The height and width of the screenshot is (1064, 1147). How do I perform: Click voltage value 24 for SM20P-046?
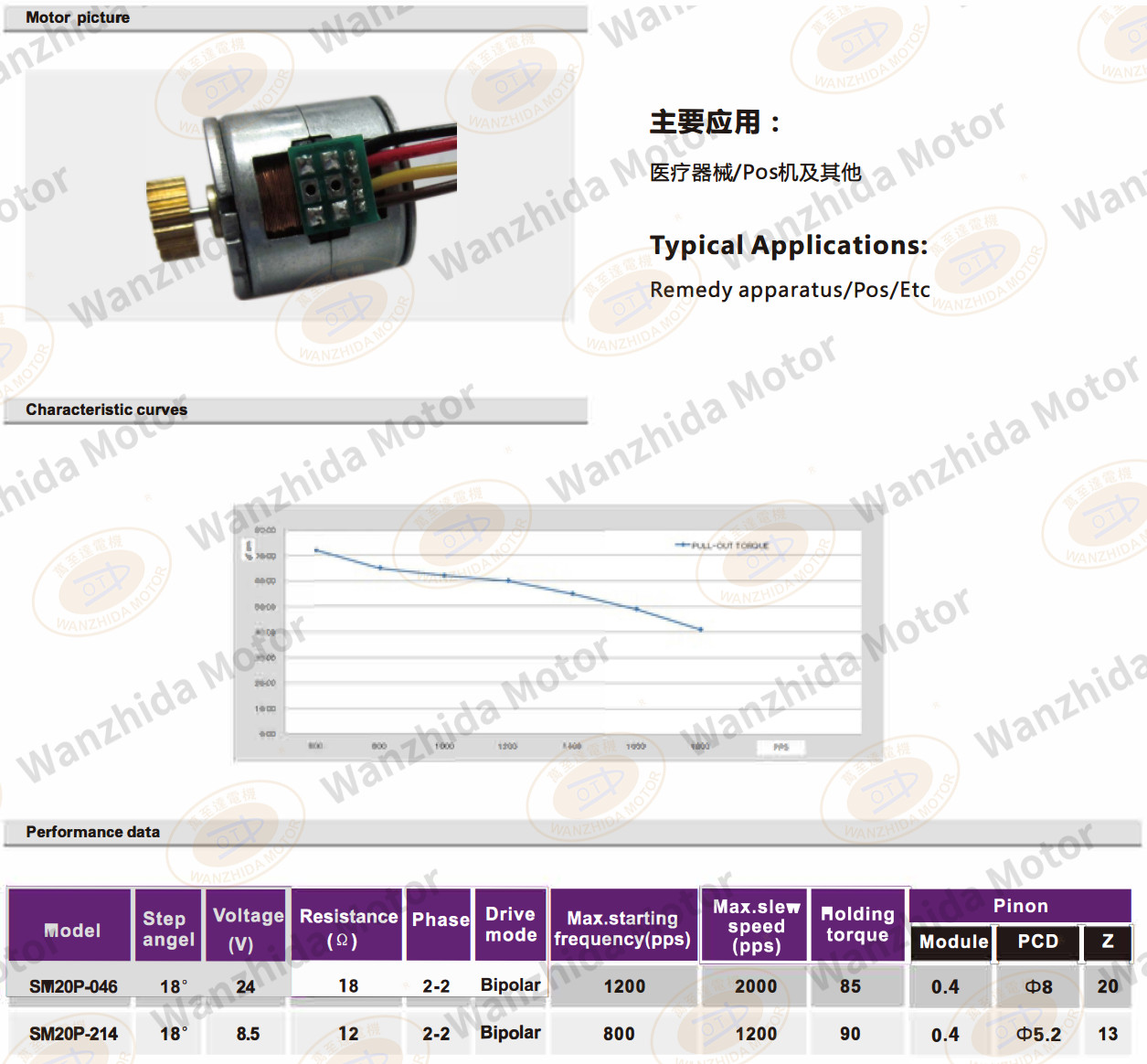(x=246, y=987)
